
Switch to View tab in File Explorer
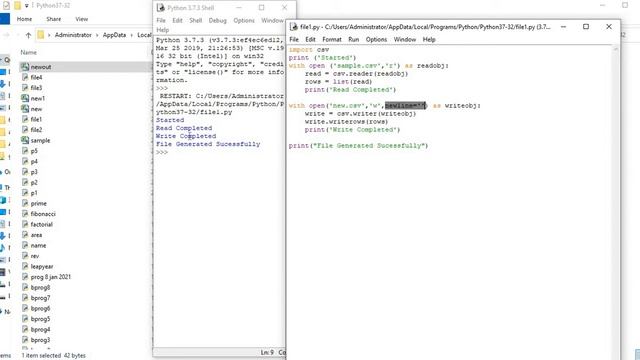(81, 19)
